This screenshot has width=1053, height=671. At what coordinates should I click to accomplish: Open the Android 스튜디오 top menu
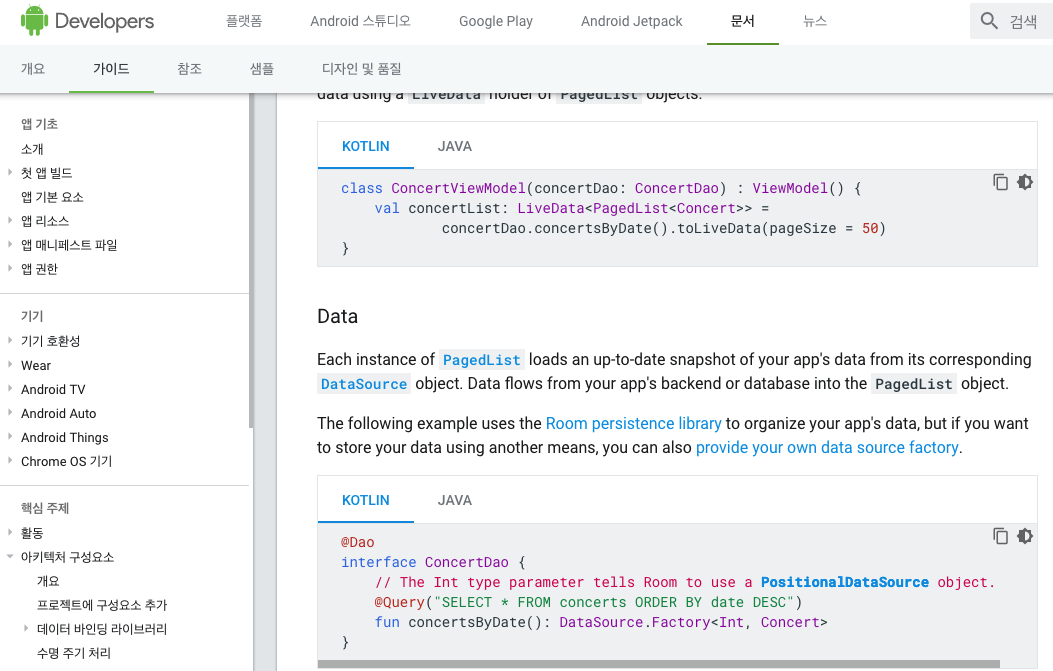(361, 21)
